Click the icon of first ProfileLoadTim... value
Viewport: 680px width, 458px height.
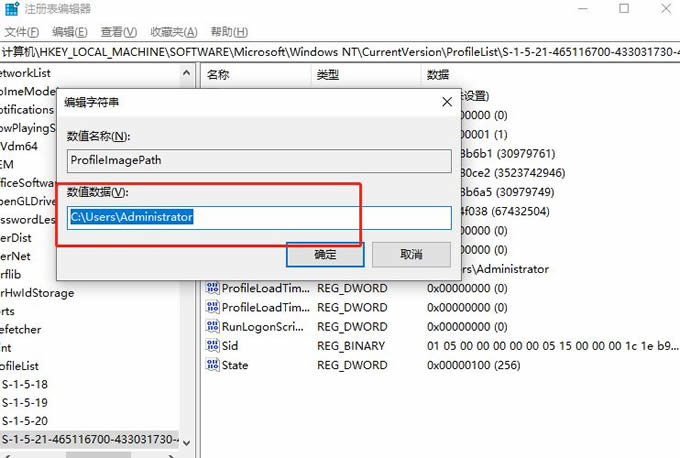(212, 288)
